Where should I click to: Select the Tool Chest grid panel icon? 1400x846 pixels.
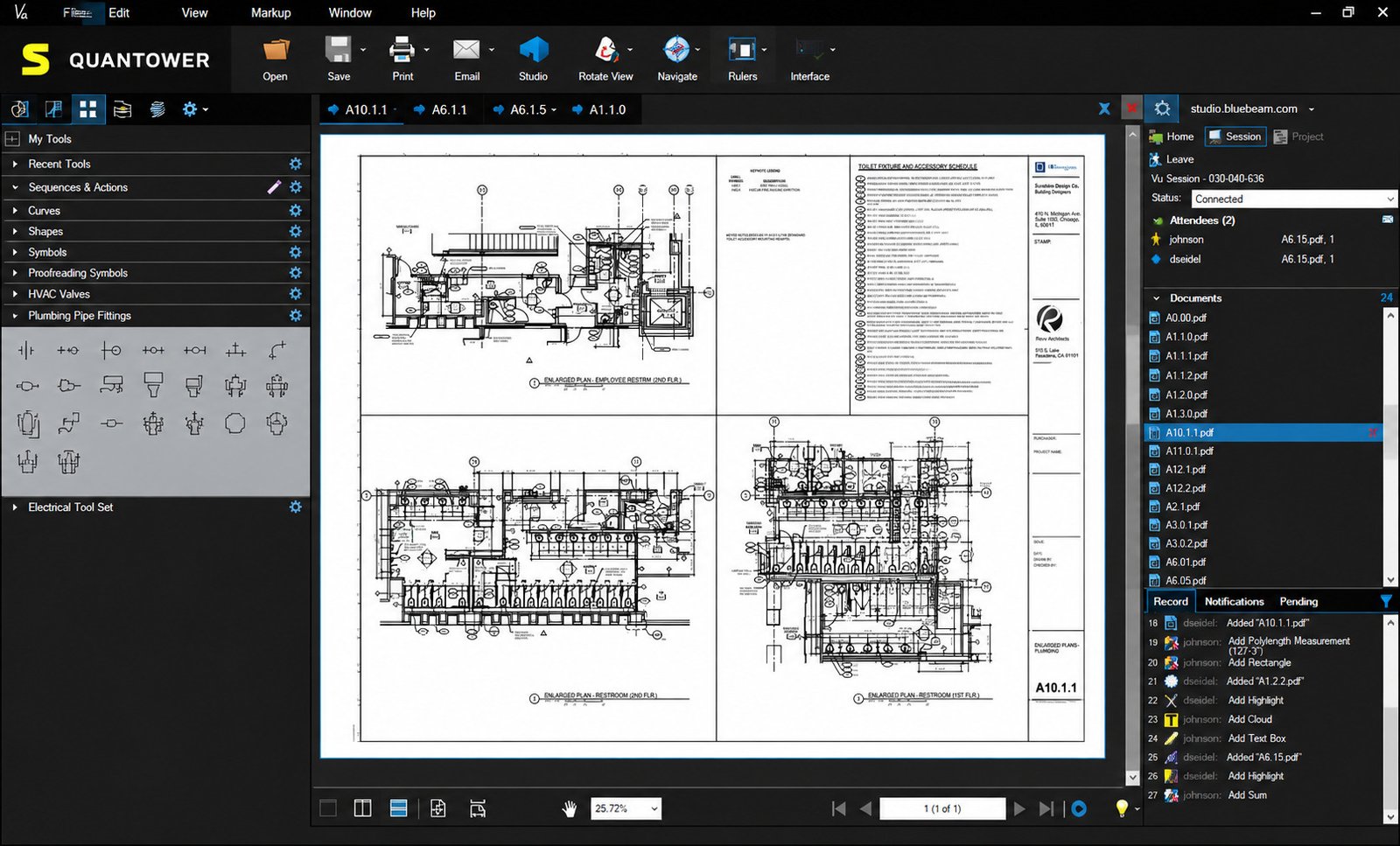[x=88, y=109]
